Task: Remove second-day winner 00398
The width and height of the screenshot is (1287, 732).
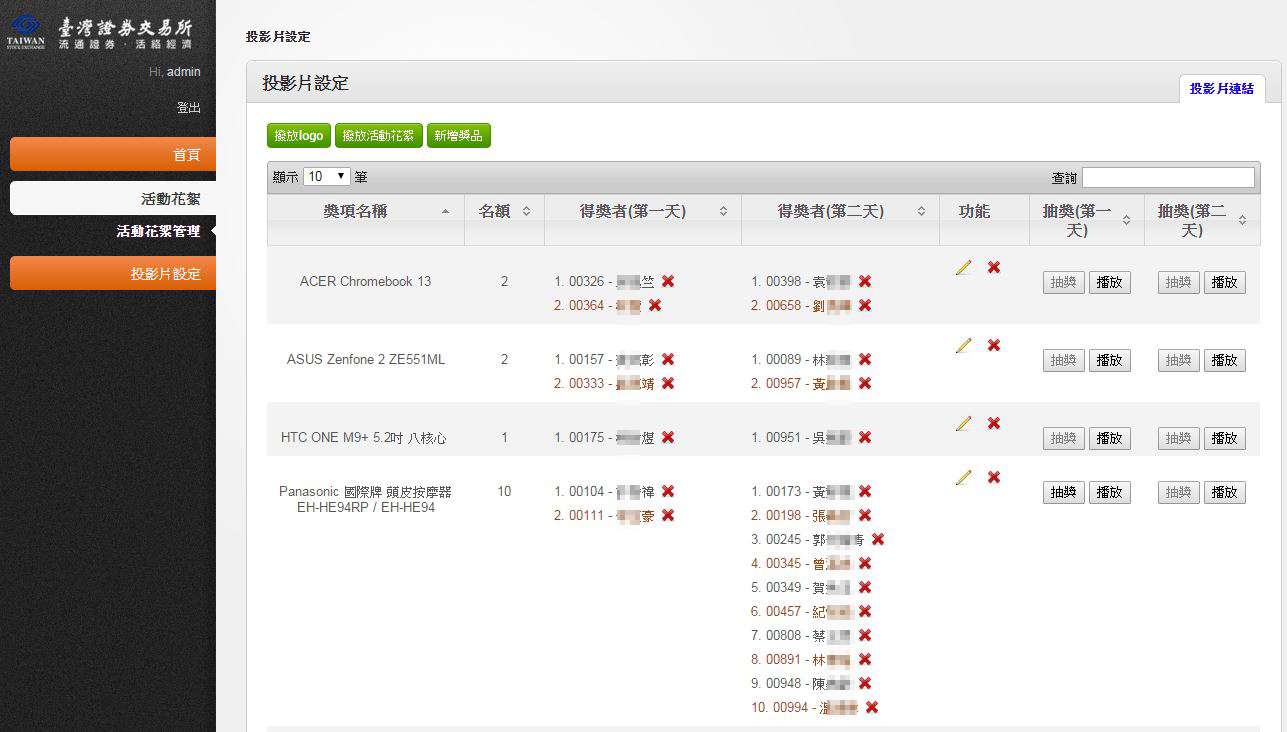Action: tap(865, 281)
